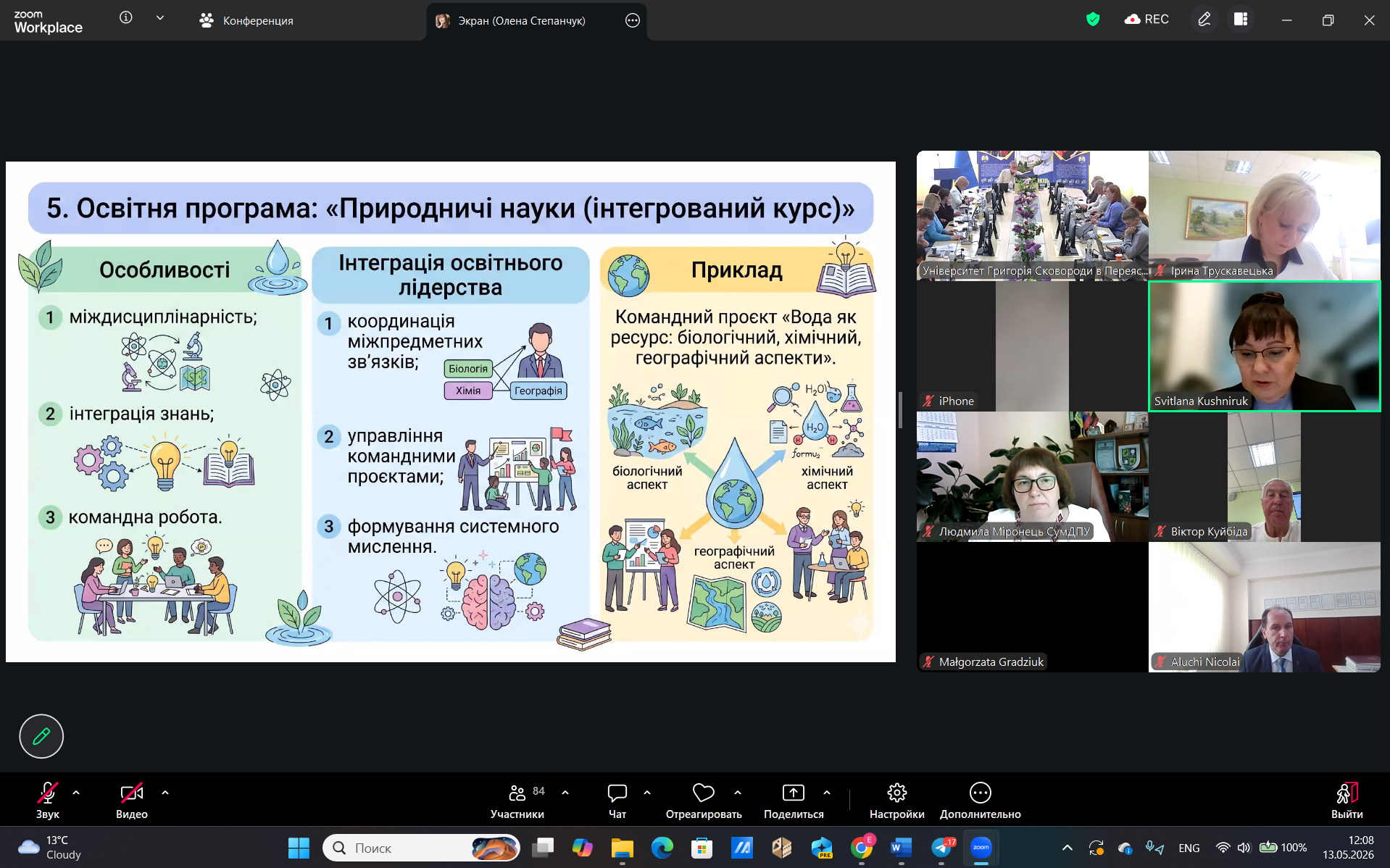The height and width of the screenshot is (868, 1390).
Task: Expand share options arrow
Action: (827, 793)
